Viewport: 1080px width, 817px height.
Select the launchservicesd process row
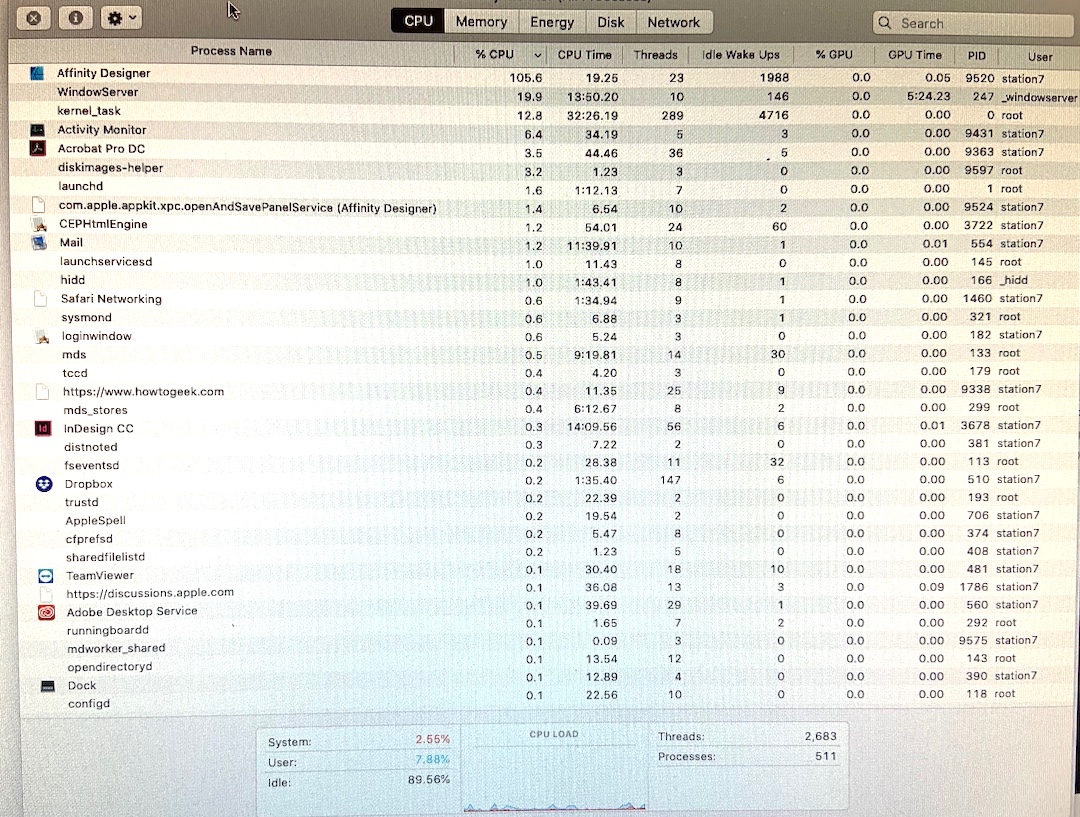click(x=544, y=262)
